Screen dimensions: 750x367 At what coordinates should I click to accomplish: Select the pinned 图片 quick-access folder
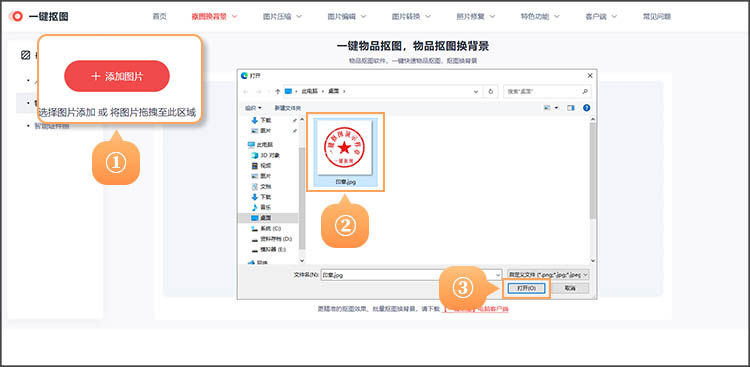pyautogui.click(x=266, y=131)
